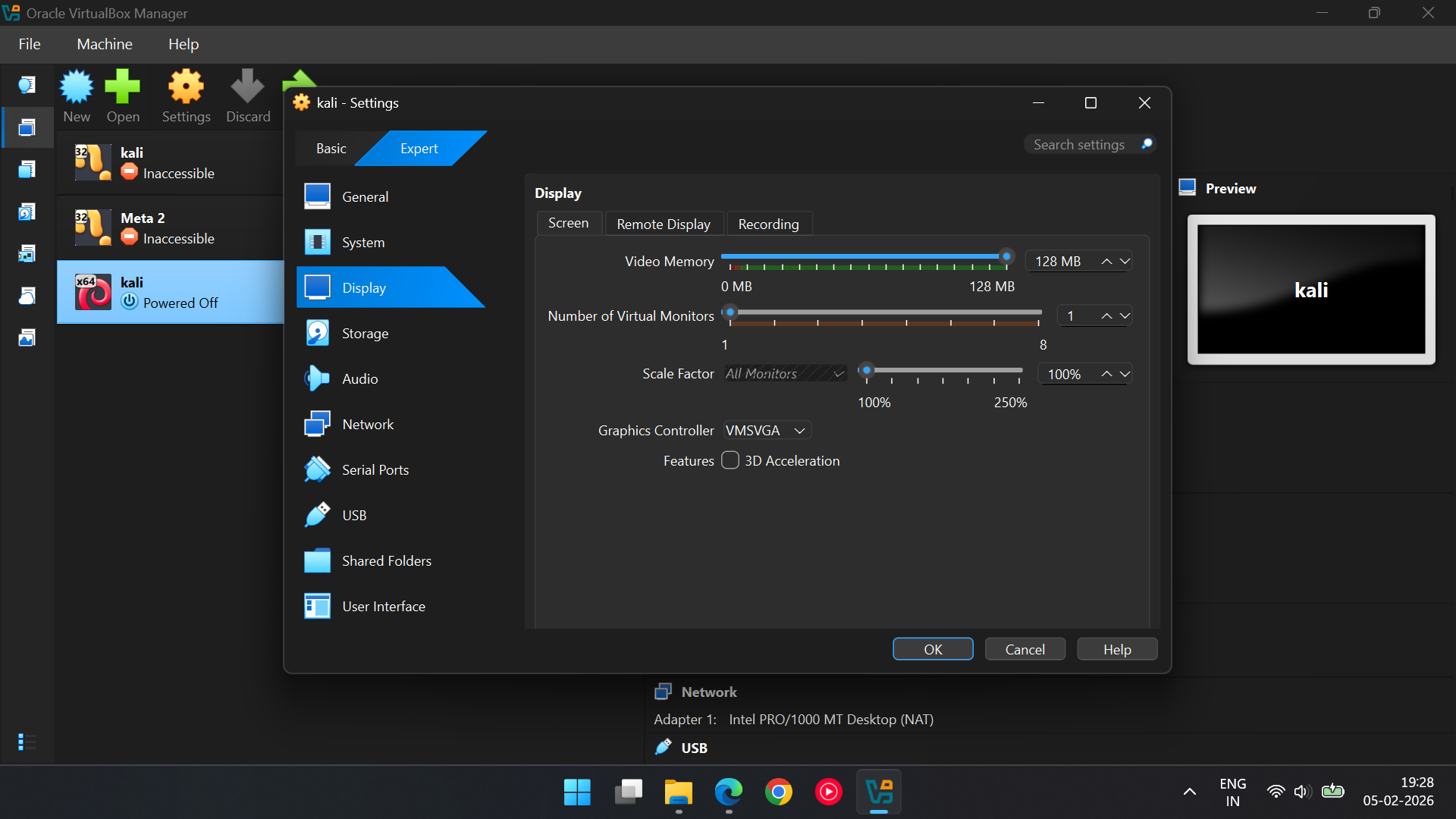Click the OK button
This screenshot has width=1456, height=819.
933,650
